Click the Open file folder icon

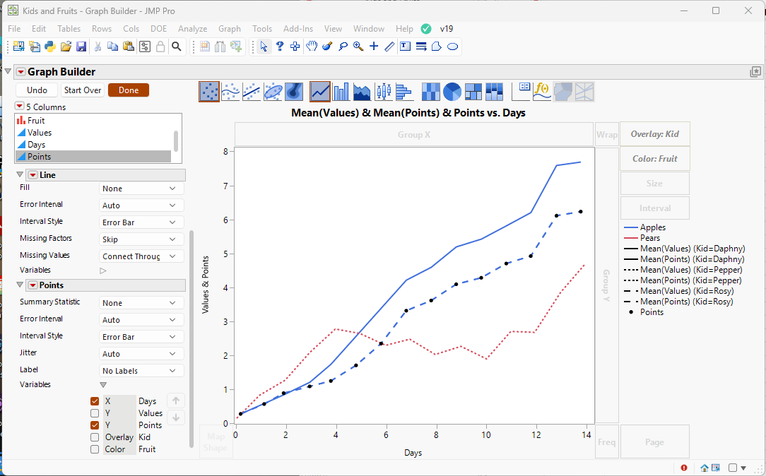(x=66, y=46)
